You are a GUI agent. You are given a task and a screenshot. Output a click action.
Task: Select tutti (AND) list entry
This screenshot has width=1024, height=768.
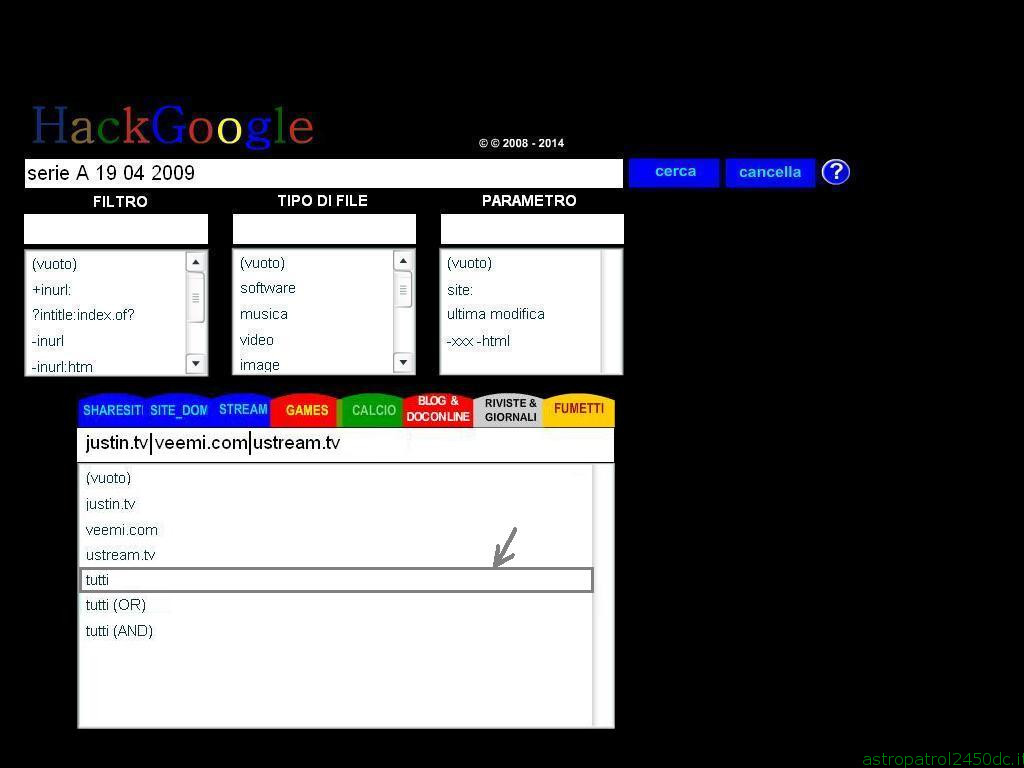pos(119,631)
